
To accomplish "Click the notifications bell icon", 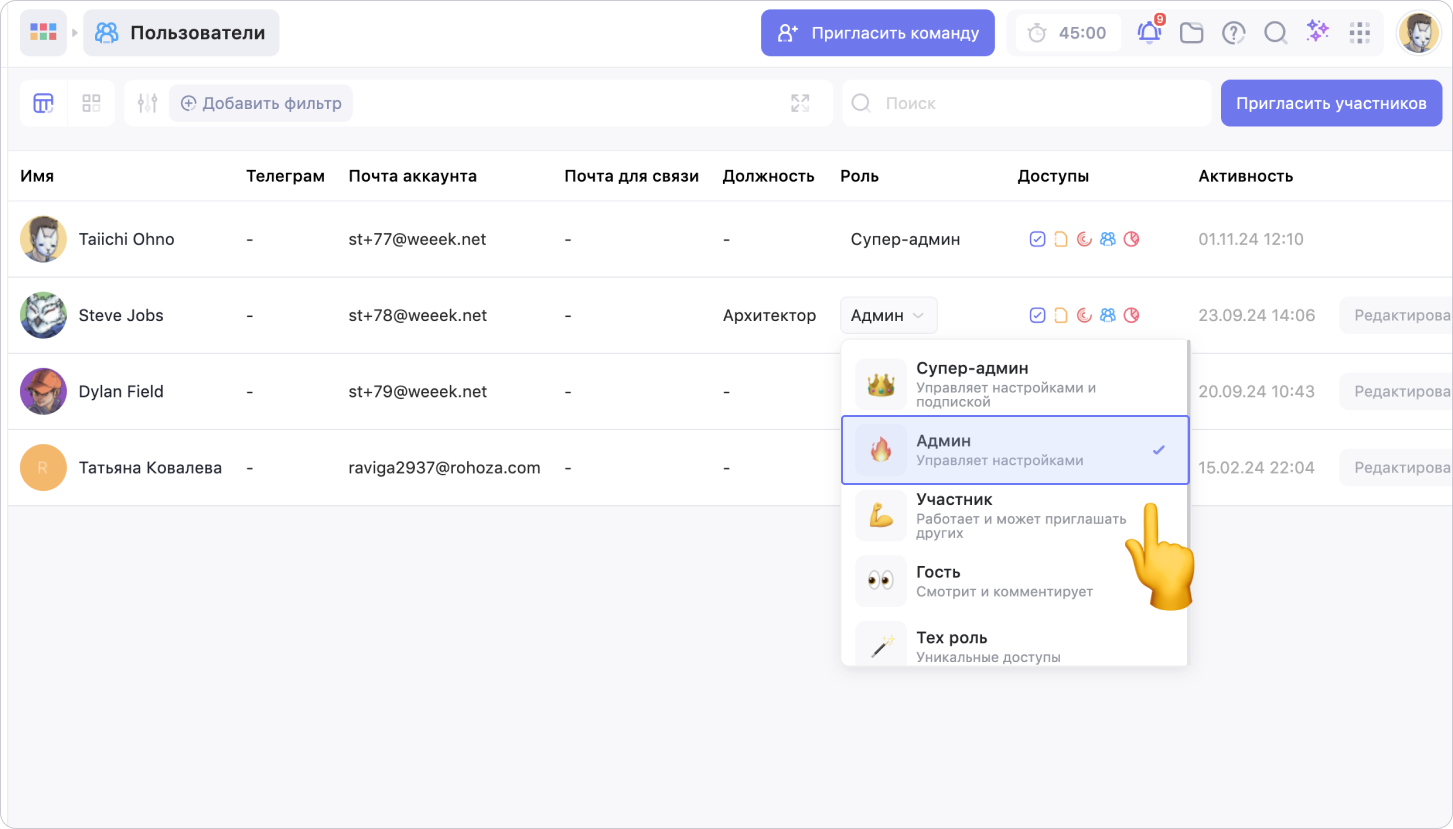I will tap(1149, 33).
